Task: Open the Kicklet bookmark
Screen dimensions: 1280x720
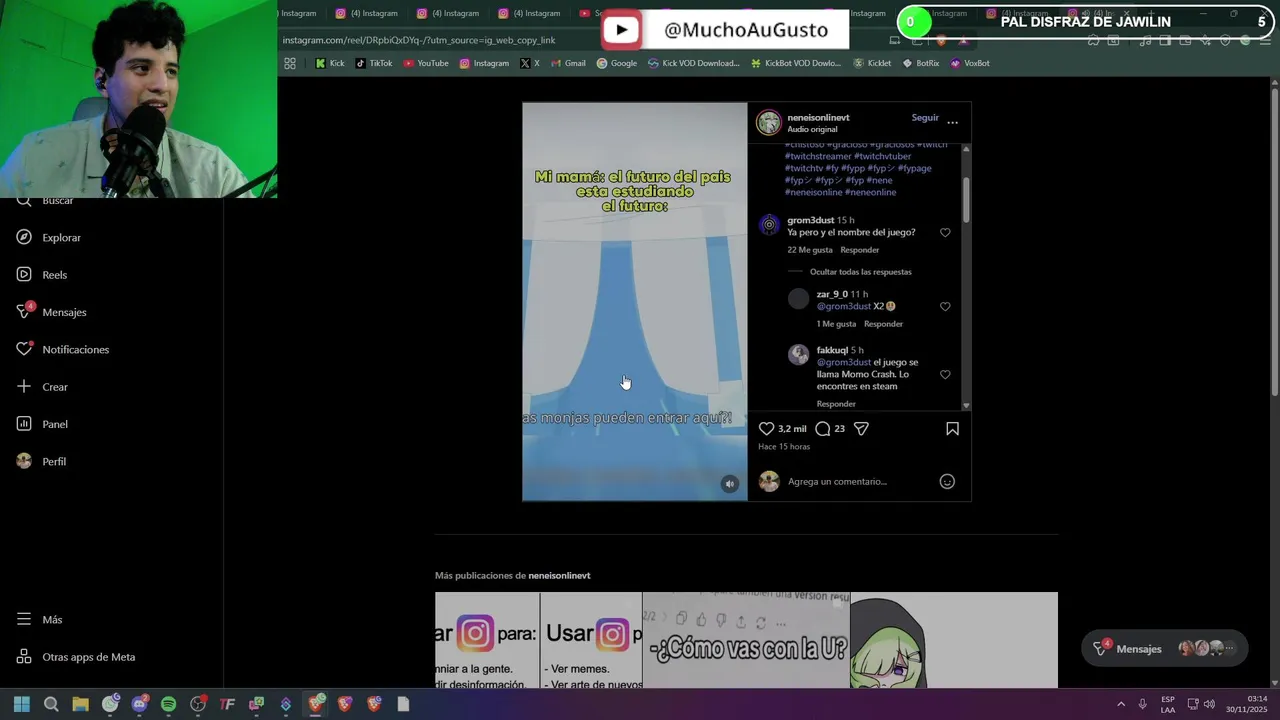Action: (x=872, y=63)
